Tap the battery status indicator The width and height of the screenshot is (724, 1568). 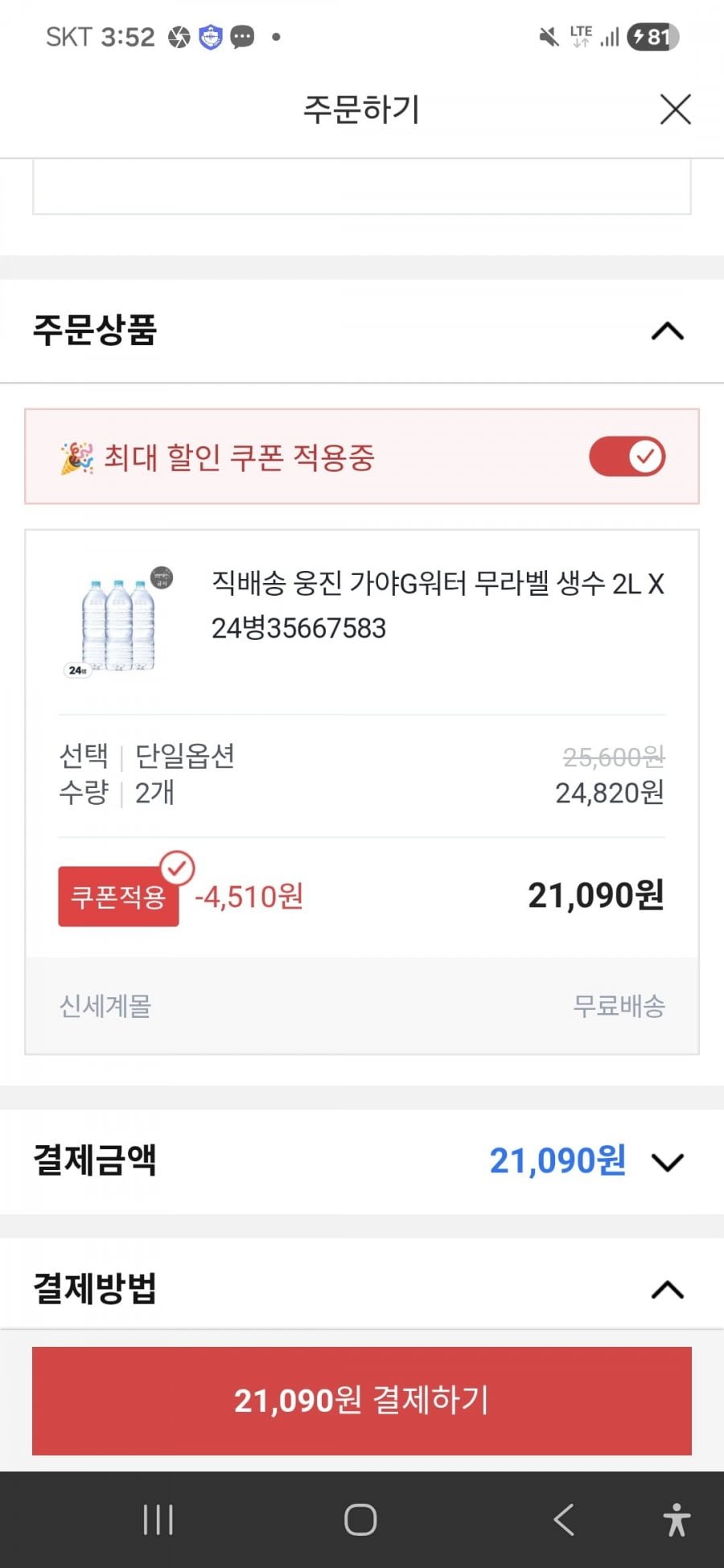pyautogui.click(x=653, y=37)
